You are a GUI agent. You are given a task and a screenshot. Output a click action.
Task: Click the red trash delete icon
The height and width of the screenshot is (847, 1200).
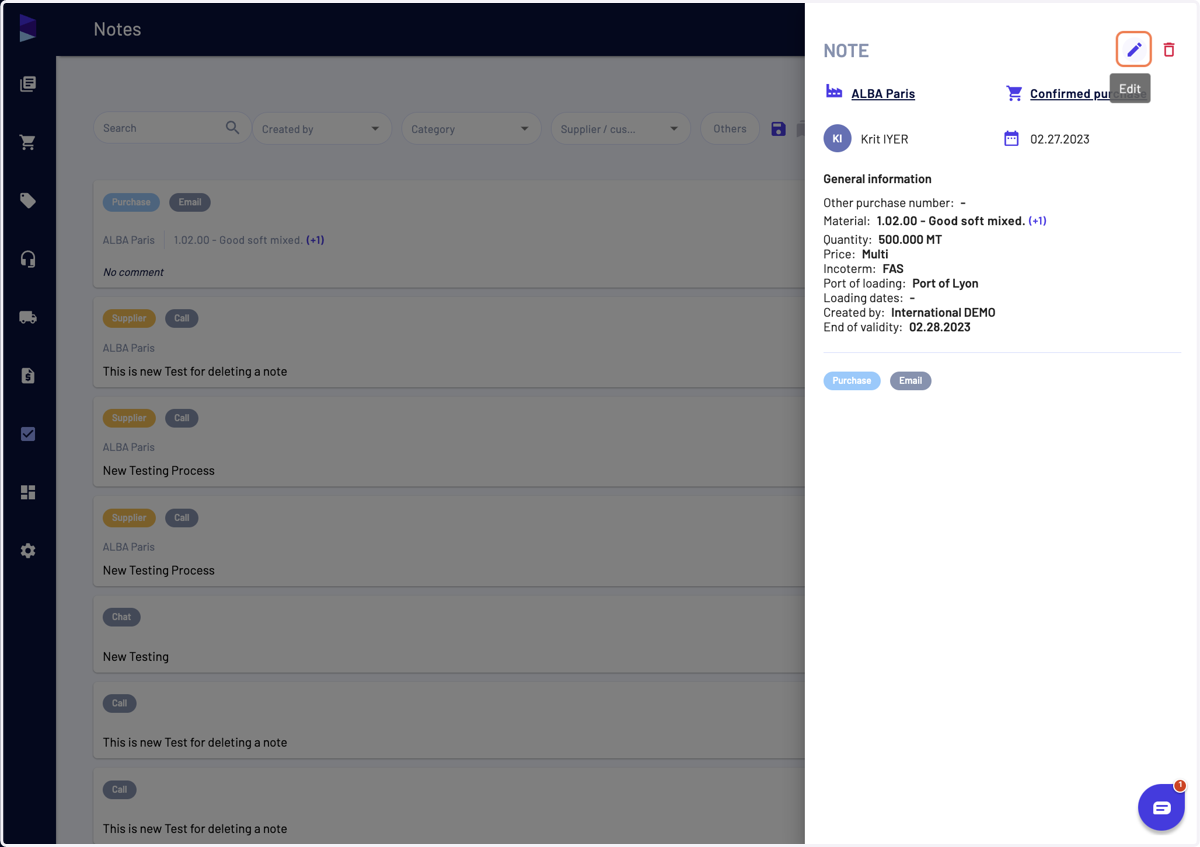1169,50
